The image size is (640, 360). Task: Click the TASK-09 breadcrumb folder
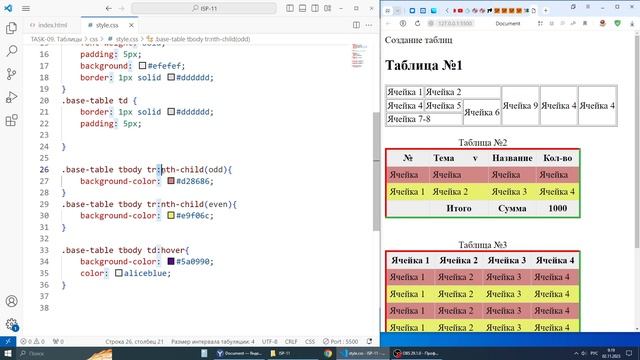pyautogui.click(x=56, y=39)
